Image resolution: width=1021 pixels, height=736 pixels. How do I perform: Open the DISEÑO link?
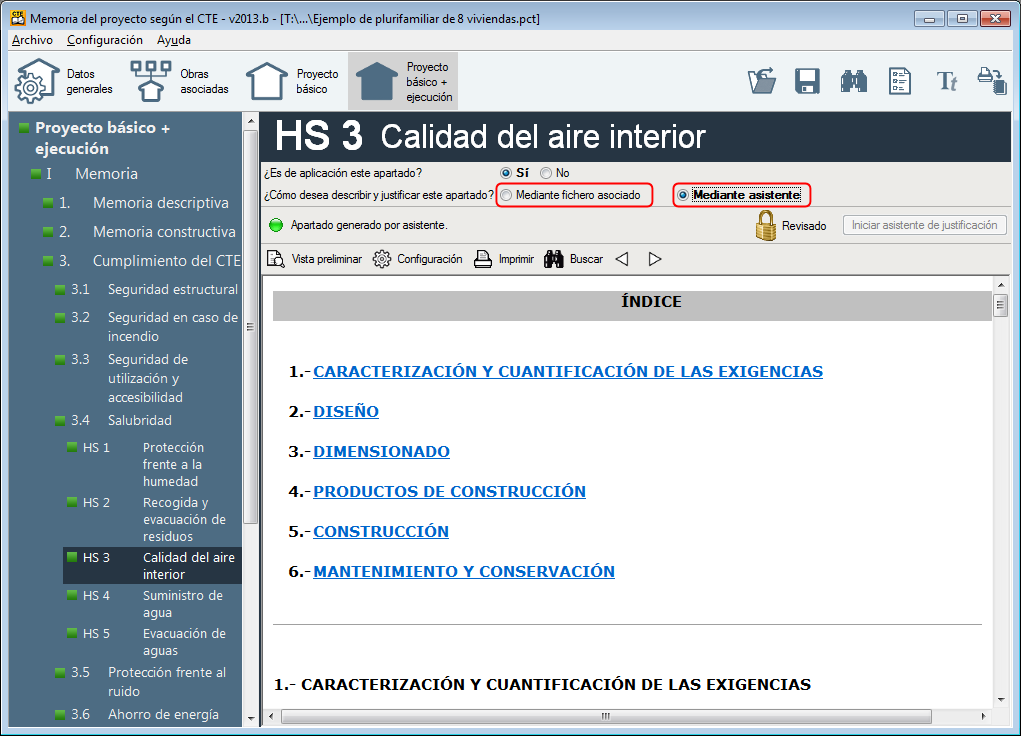pos(346,412)
